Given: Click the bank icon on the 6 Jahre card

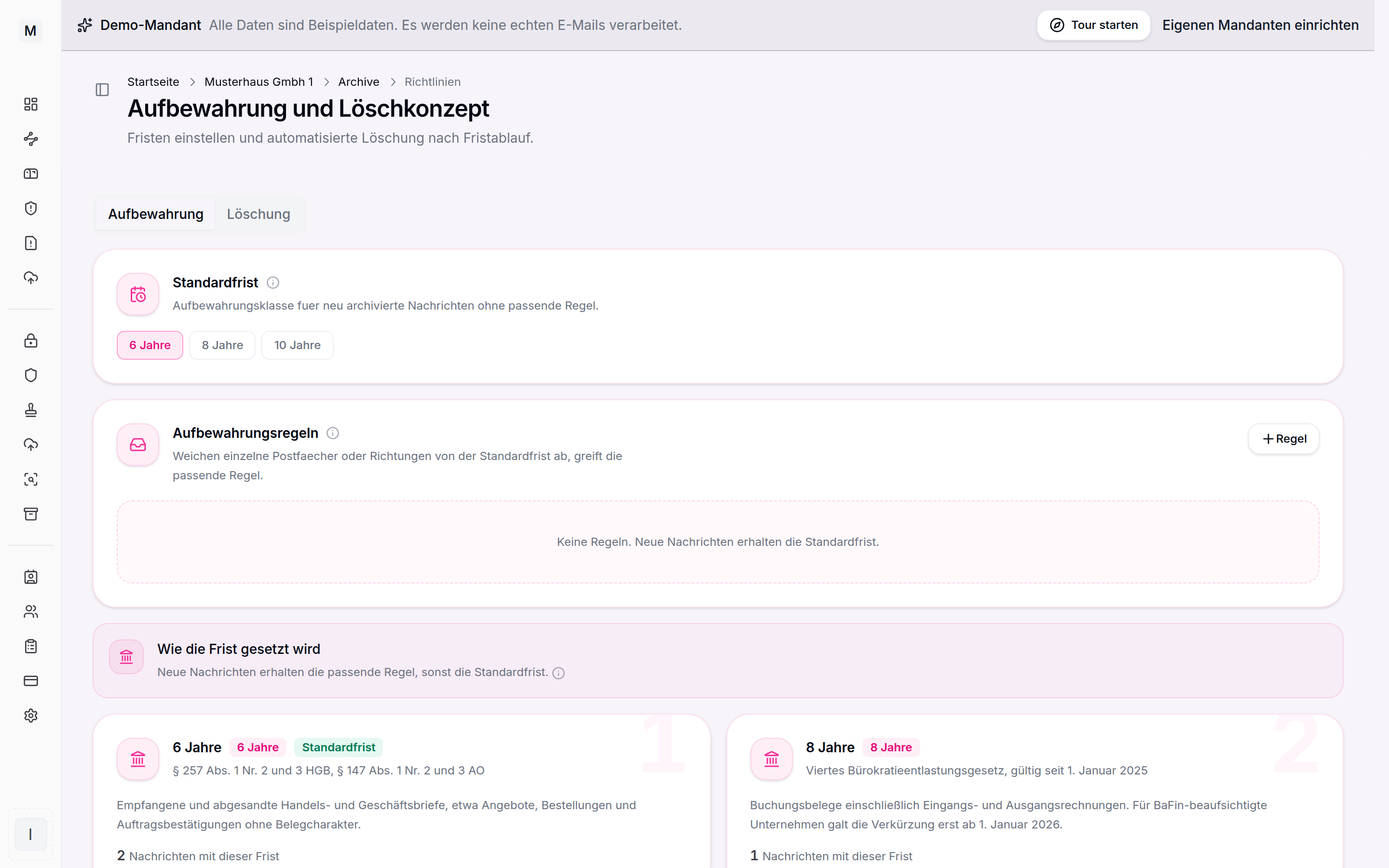Looking at the screenshot, I should coord(138,759).
